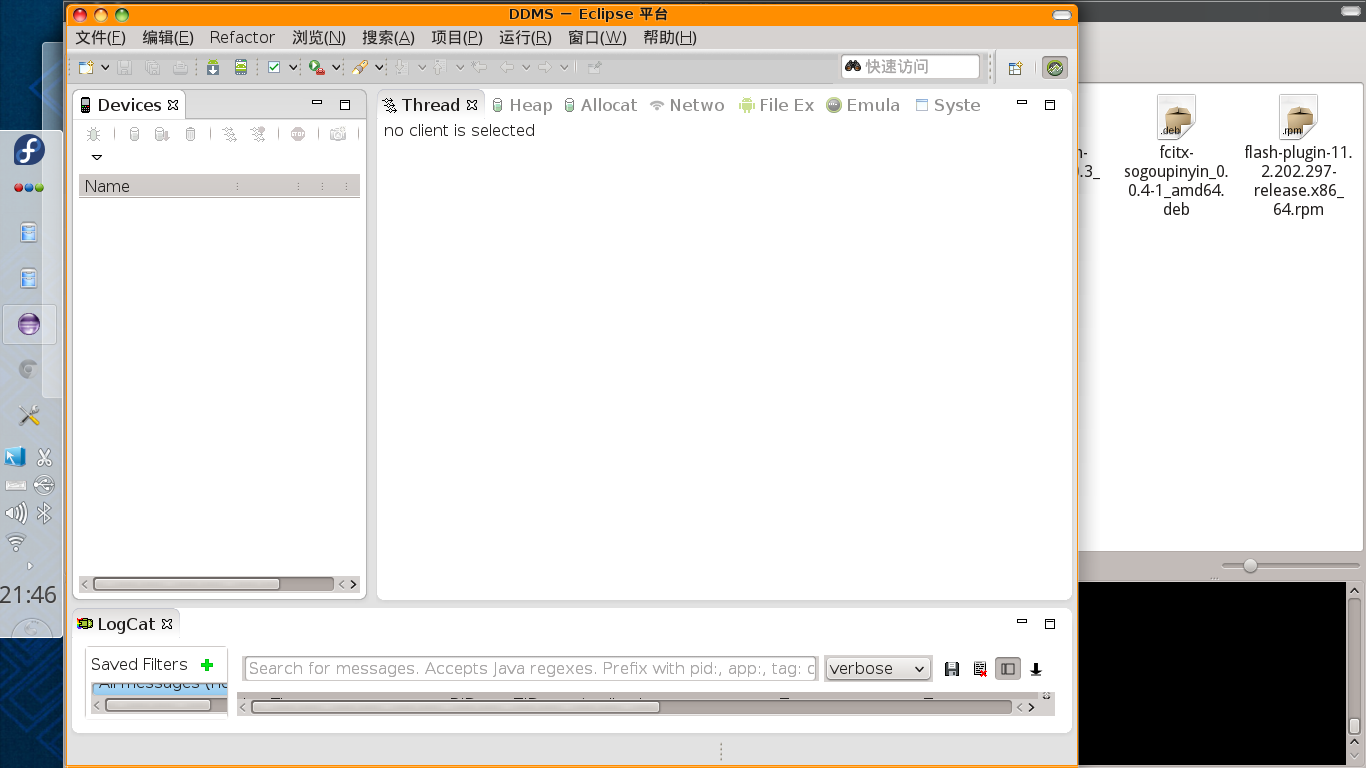The width and height of the screenshot is (1366, 768).
Task: Open the 文件(F) menu
Action: 101,38
